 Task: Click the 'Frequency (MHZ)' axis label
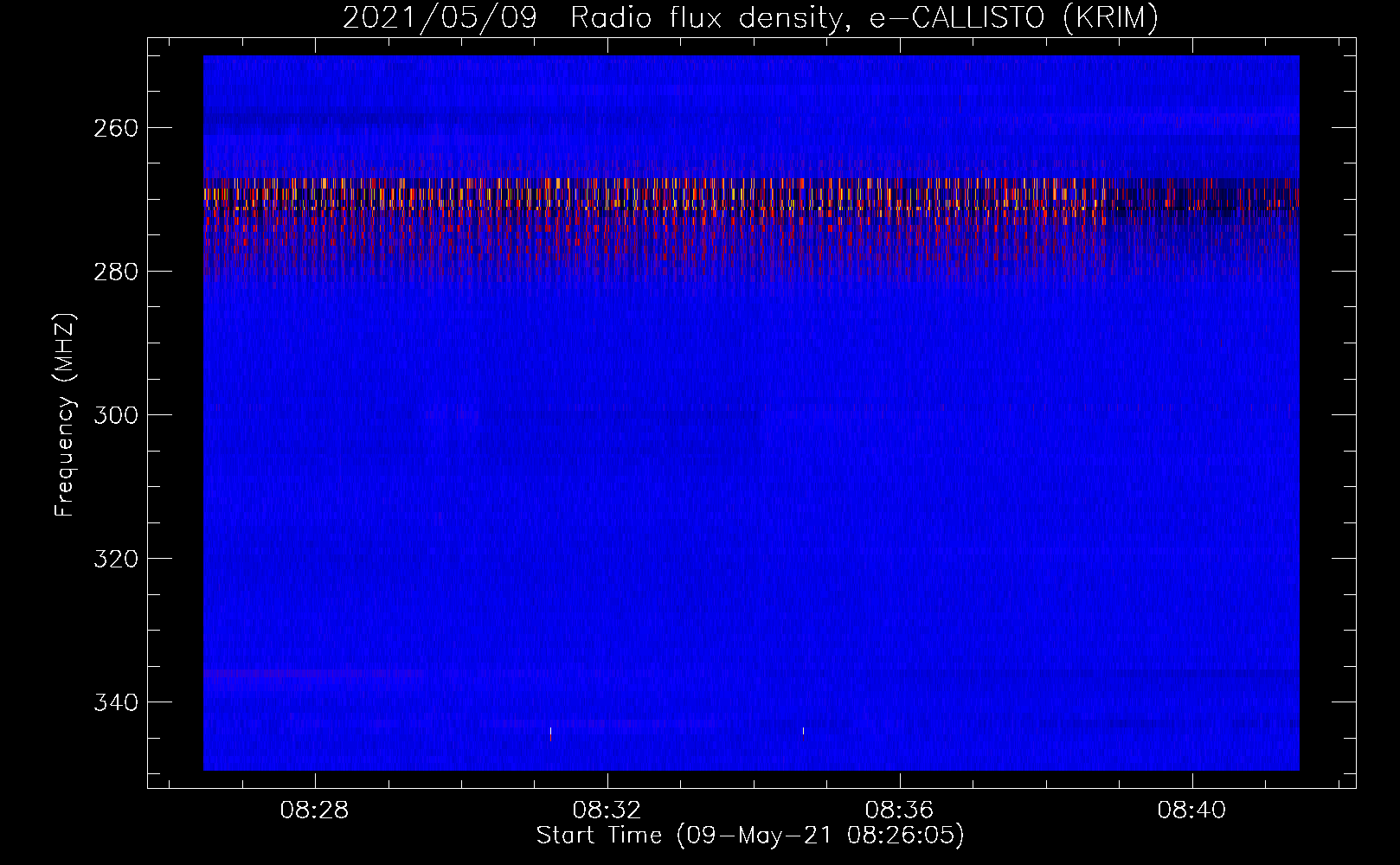[65, 415]
